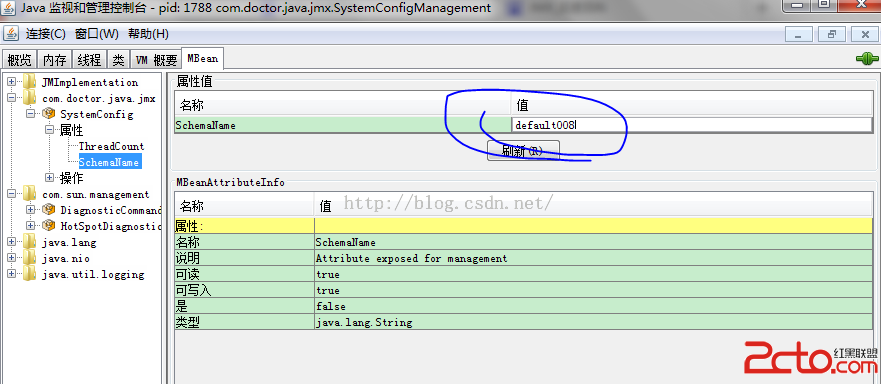
Task: Select SchemaName in the tree
Action: [109, 162]
